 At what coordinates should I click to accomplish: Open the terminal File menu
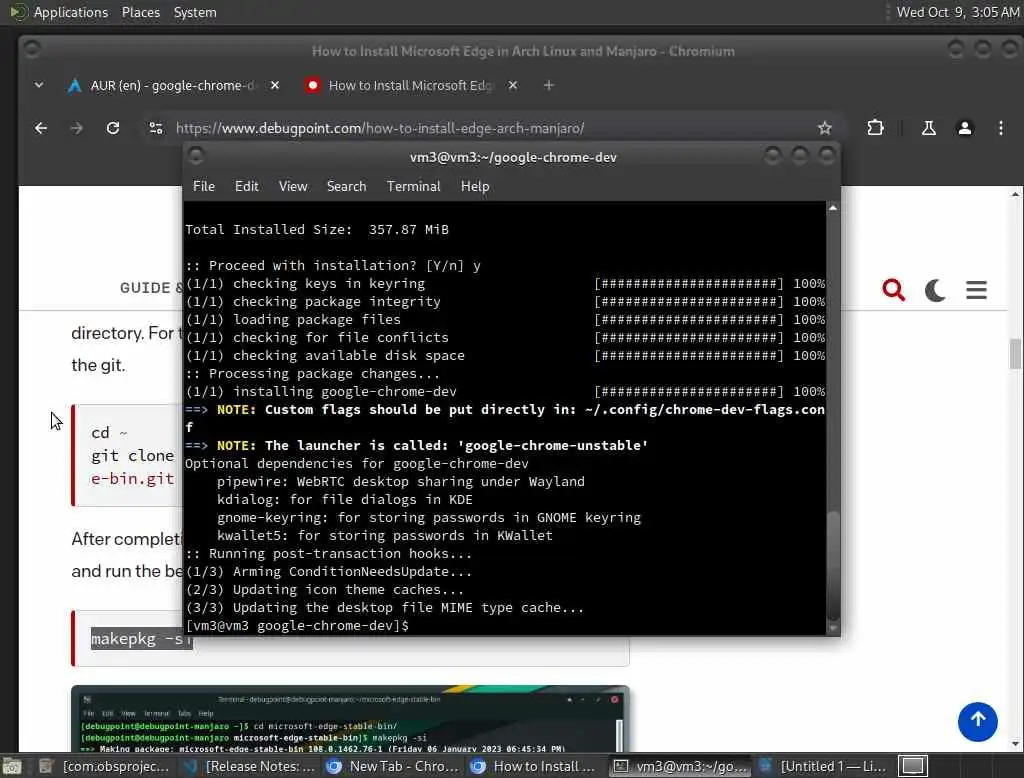point(204,186)
